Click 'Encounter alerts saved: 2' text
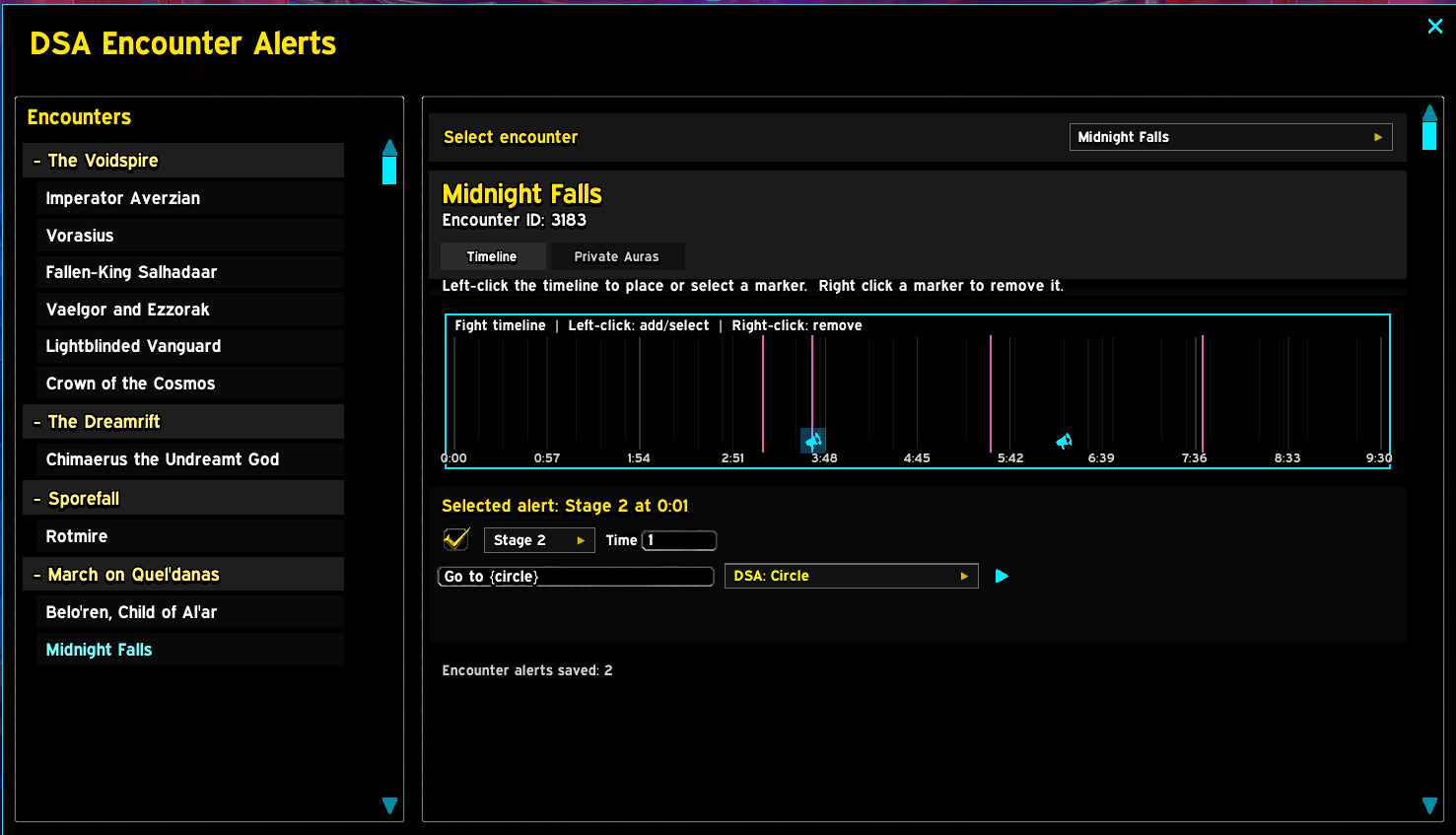This screenshot has width=1456, height=835. click(x=527, y=670)
